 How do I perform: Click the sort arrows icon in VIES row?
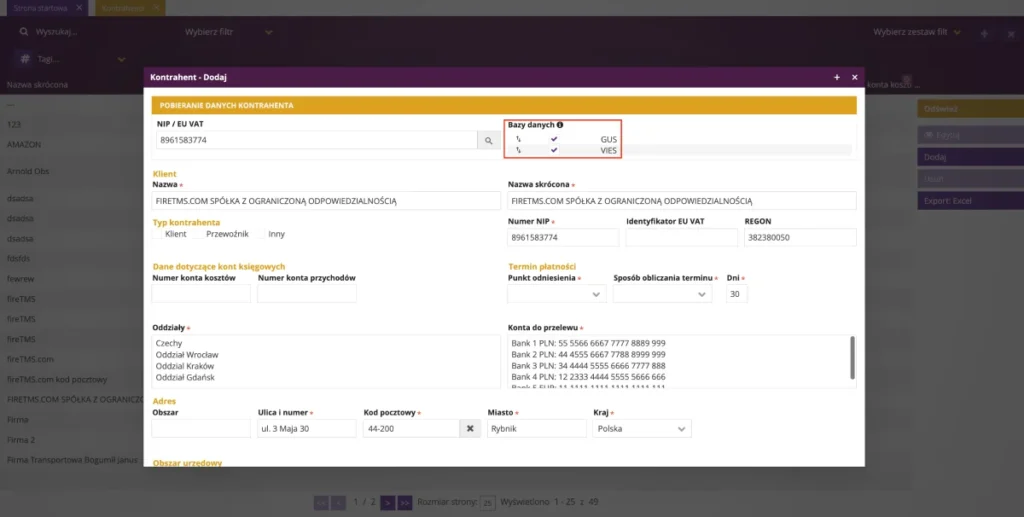click(519, 150)
